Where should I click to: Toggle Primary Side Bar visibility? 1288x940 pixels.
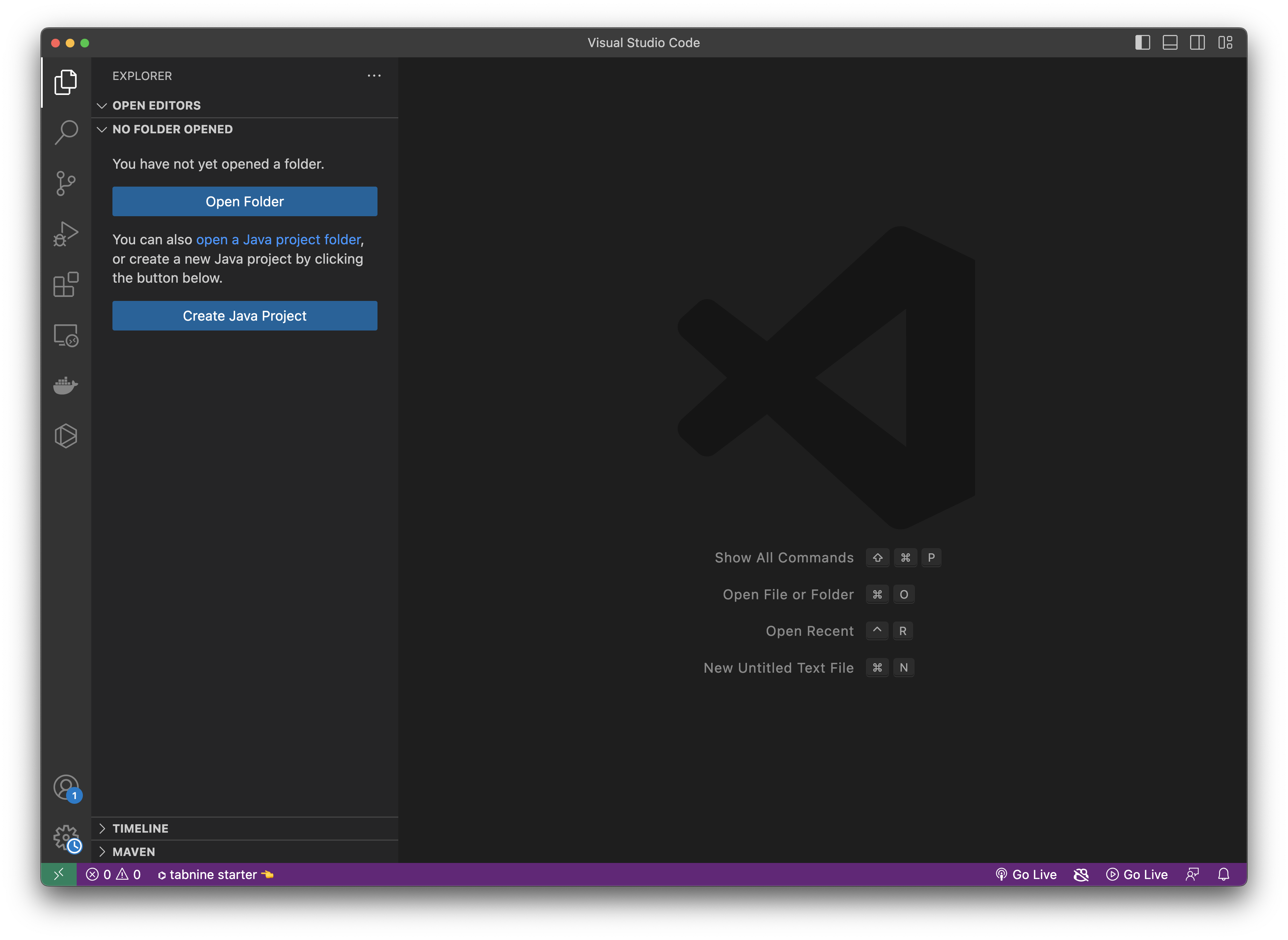point(1142,43)
